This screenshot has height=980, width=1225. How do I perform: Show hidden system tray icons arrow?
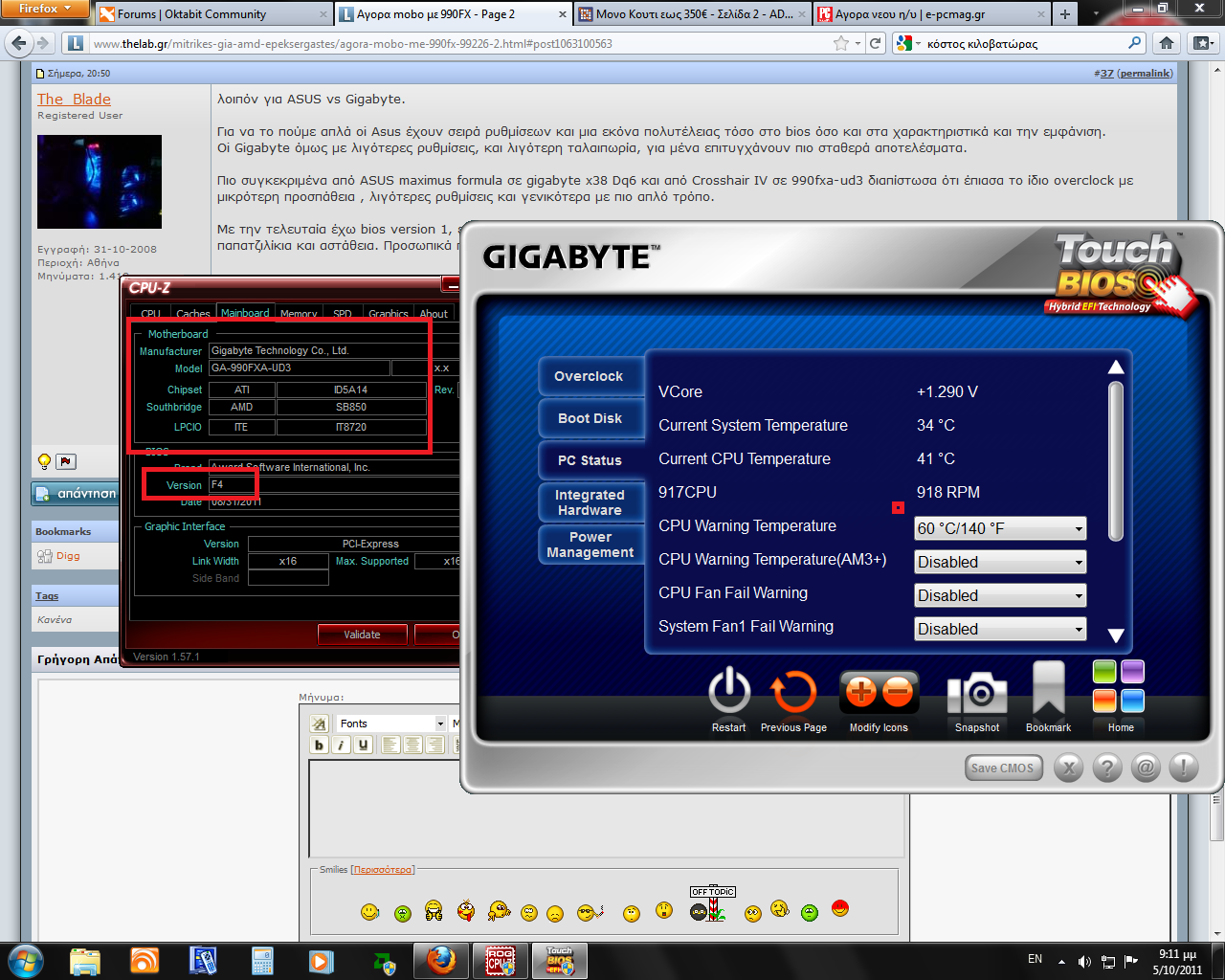1061,962
